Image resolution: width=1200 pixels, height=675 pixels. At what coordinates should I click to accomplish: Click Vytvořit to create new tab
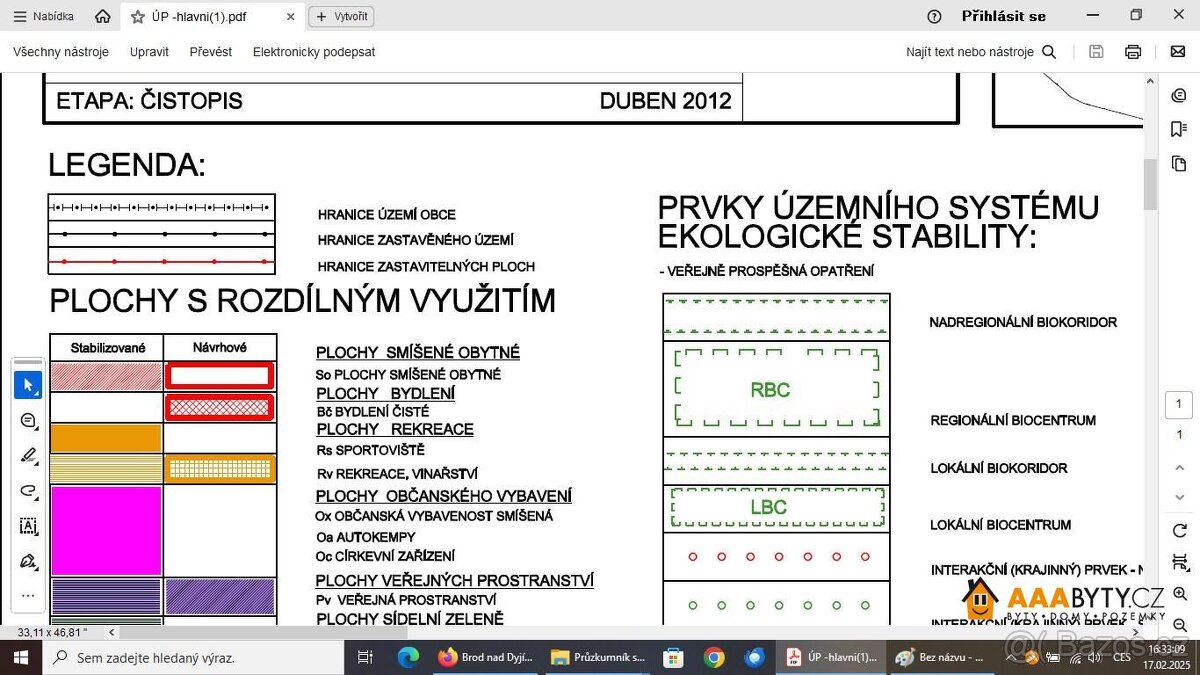coord(341,16)
